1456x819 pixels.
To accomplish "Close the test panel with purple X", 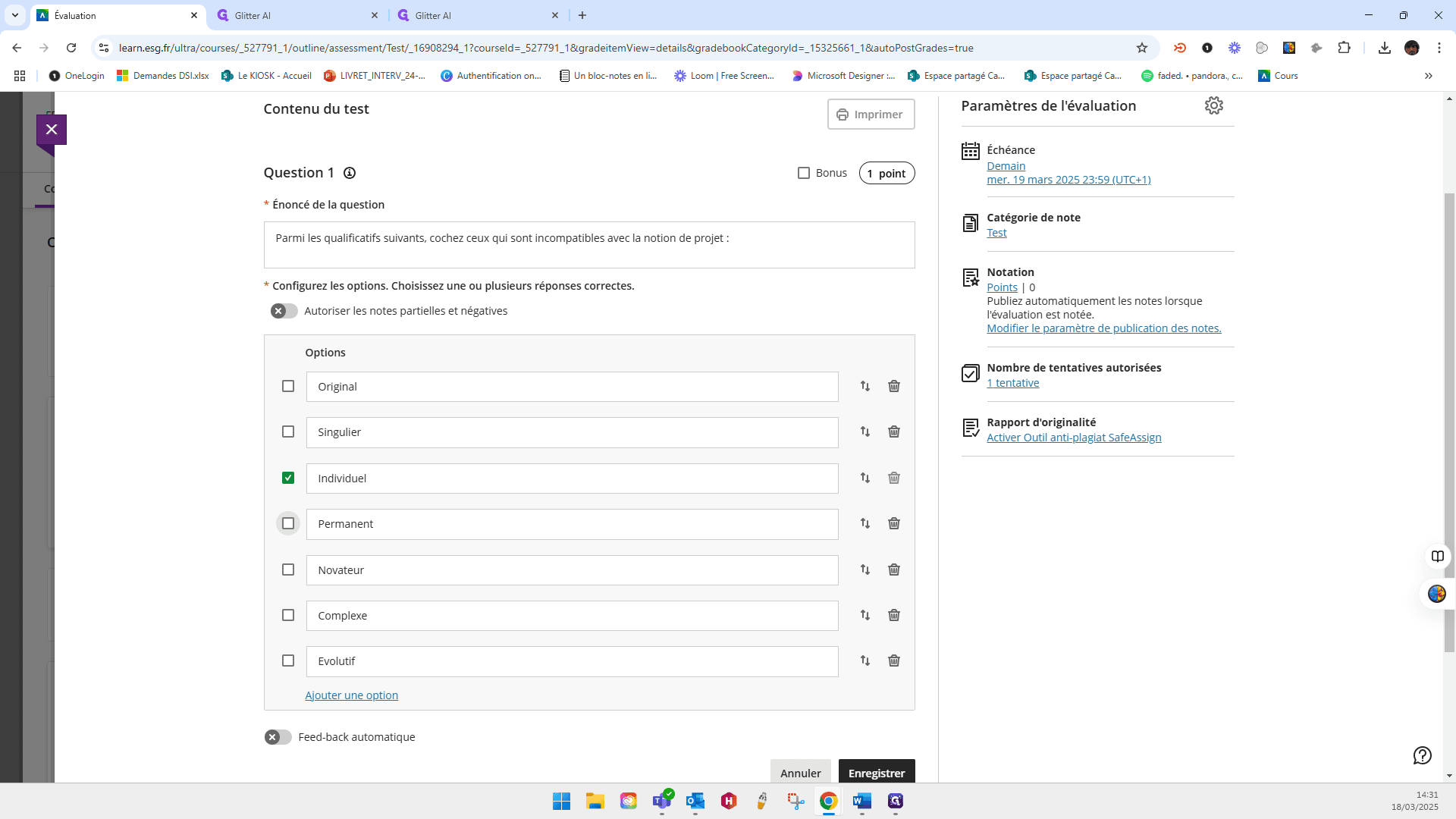I will pyautogui.click(x=52, y=130).
